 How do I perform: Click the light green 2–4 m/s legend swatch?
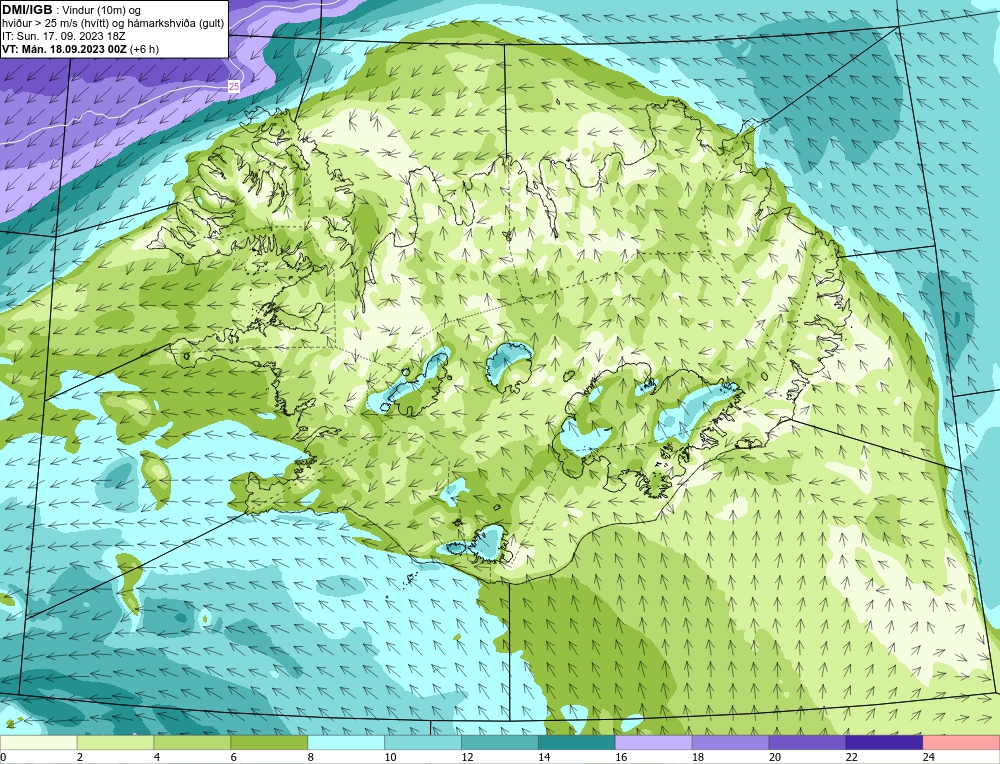coord(115,743)
